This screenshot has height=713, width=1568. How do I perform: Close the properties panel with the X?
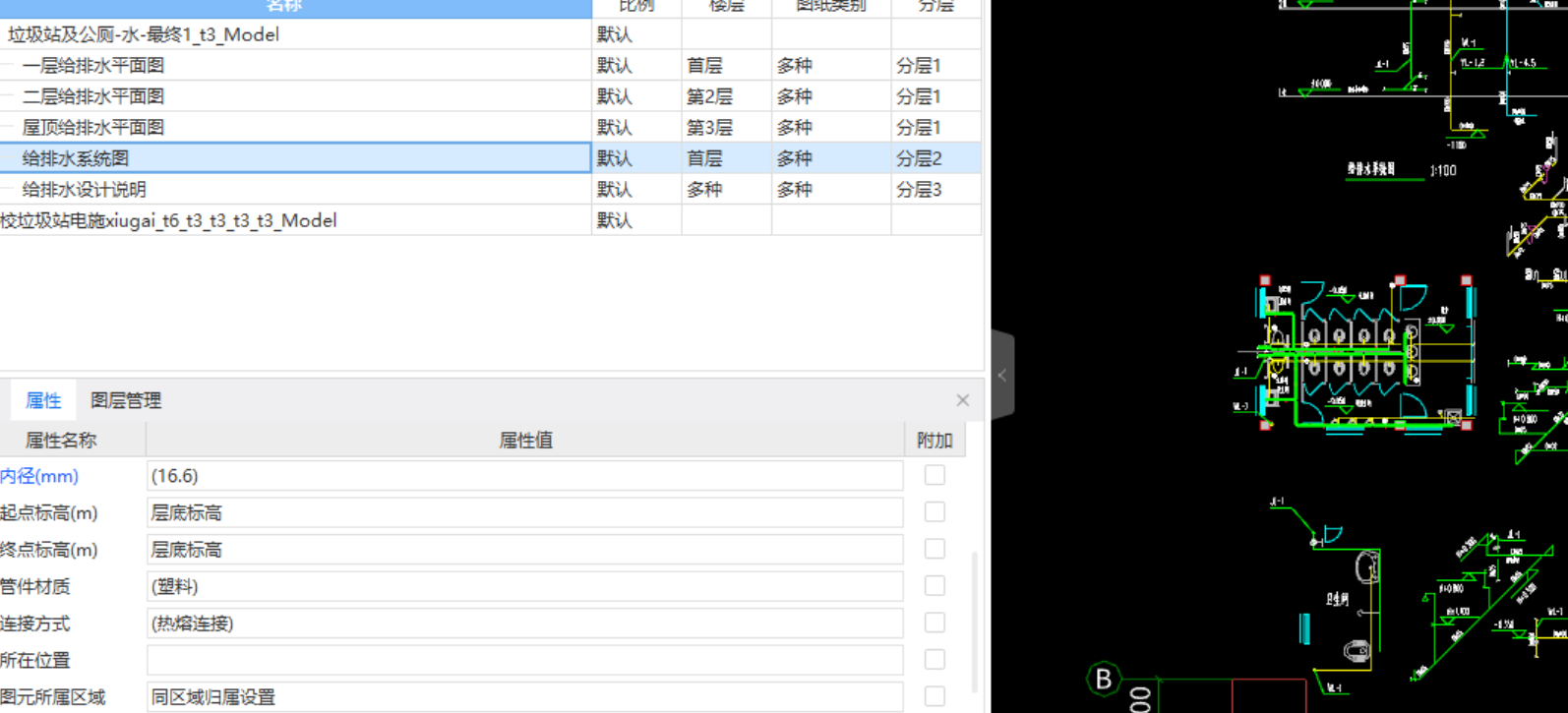962,400
